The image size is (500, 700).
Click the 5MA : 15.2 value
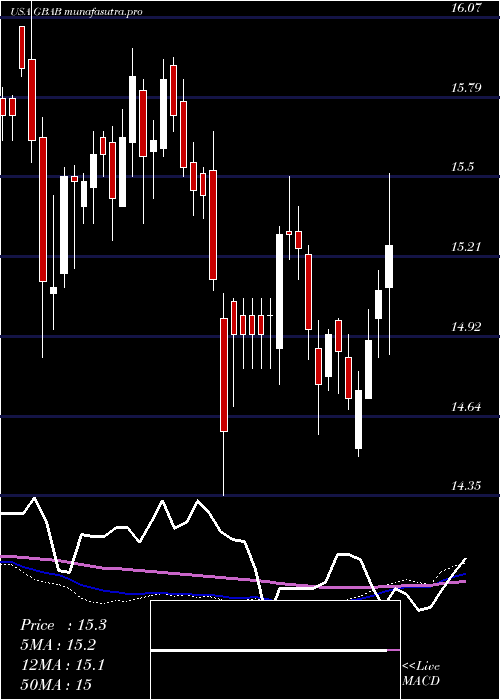(x=58, y=645)
